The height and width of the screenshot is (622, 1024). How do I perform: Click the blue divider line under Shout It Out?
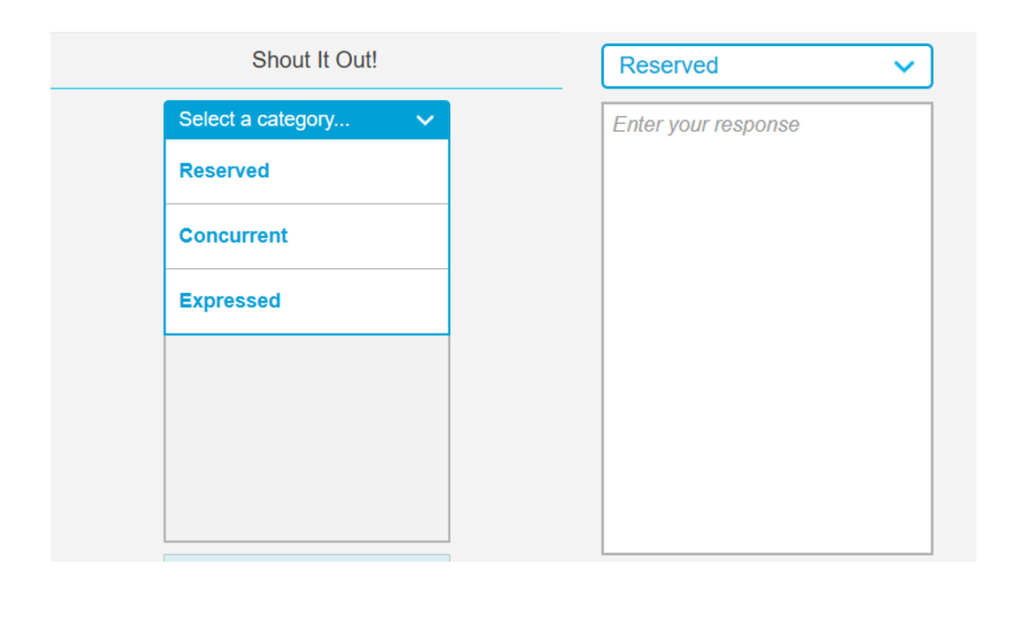pyautogui.click(x=306, y=89)
